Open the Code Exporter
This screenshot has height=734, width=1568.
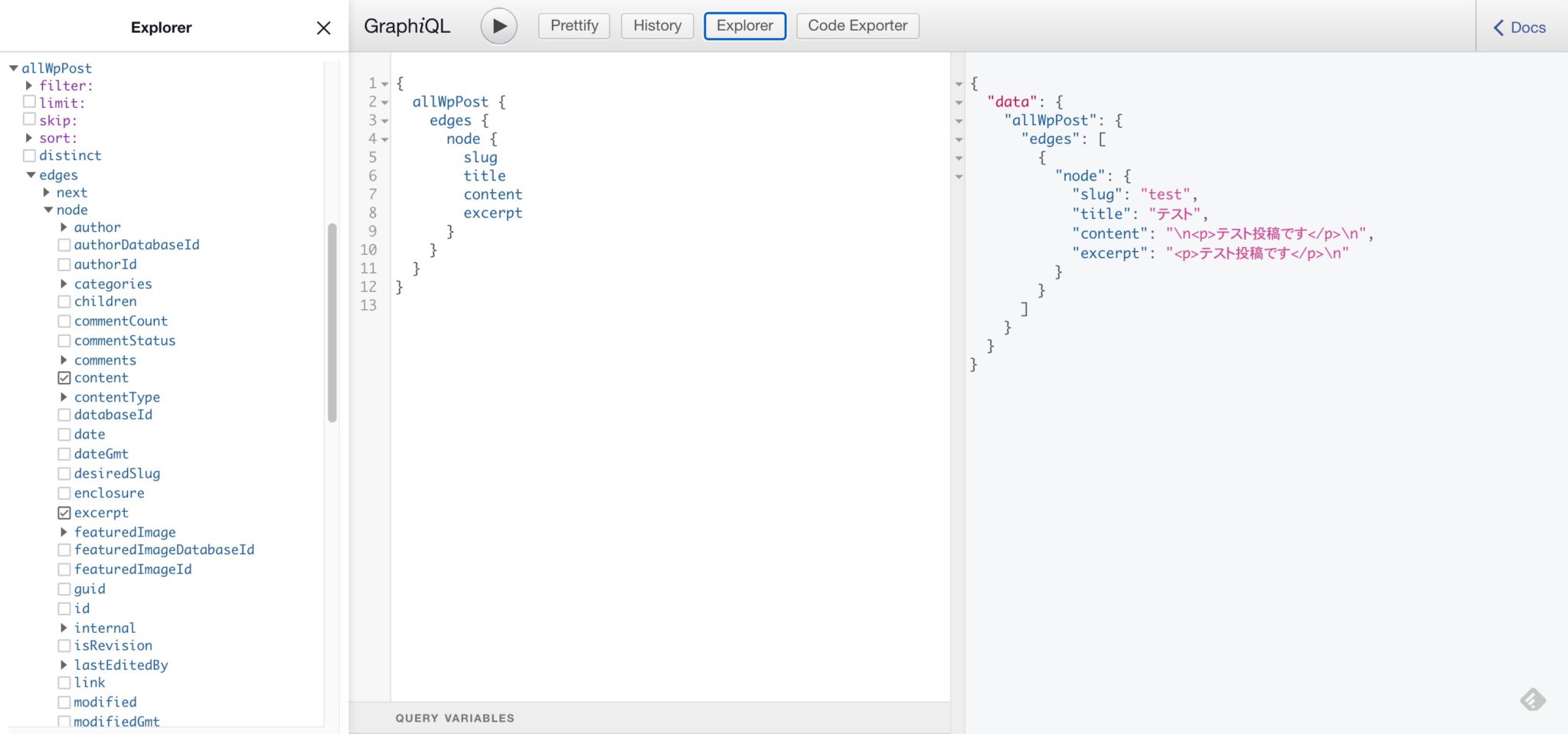(x=857, y=26)
